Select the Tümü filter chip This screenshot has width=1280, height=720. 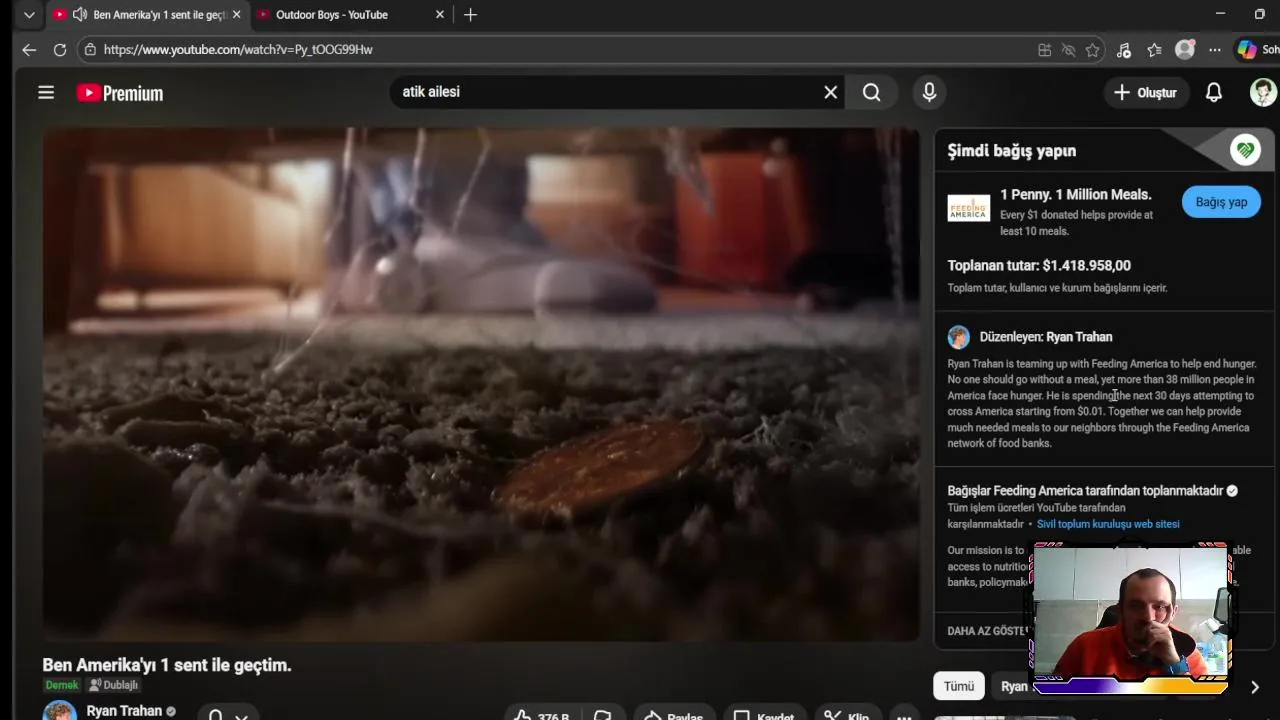tap(959, 686)
